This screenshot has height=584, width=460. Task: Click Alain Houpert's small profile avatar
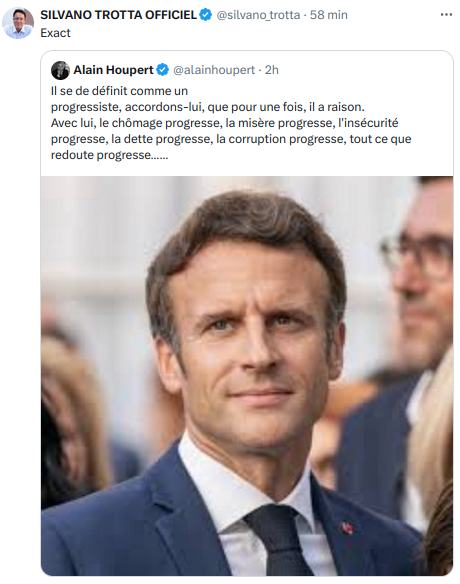[60, 70]
